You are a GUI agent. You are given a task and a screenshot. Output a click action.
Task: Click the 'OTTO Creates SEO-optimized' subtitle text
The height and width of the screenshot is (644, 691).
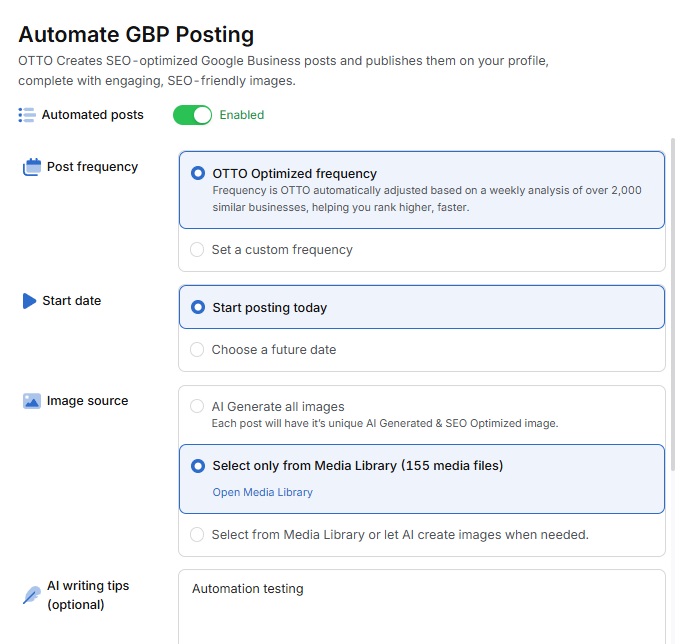[x=283, y=71]
